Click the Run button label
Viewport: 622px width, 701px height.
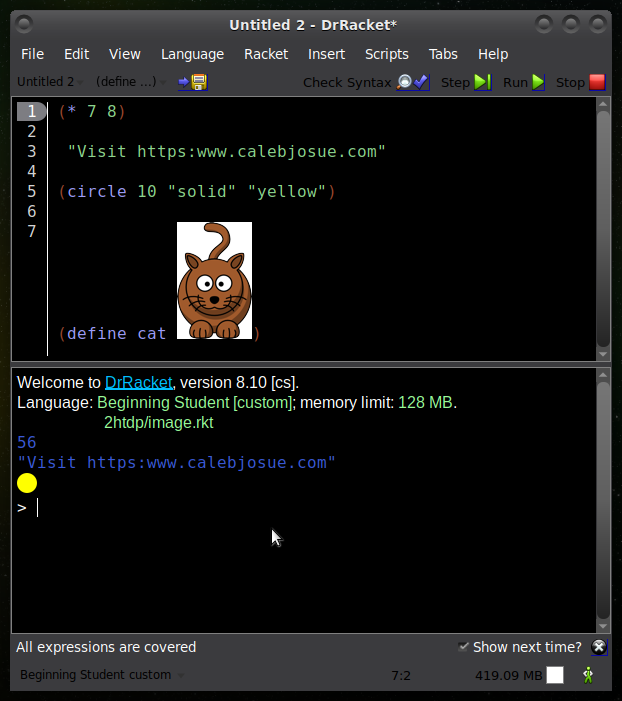(x=516, y=83)
